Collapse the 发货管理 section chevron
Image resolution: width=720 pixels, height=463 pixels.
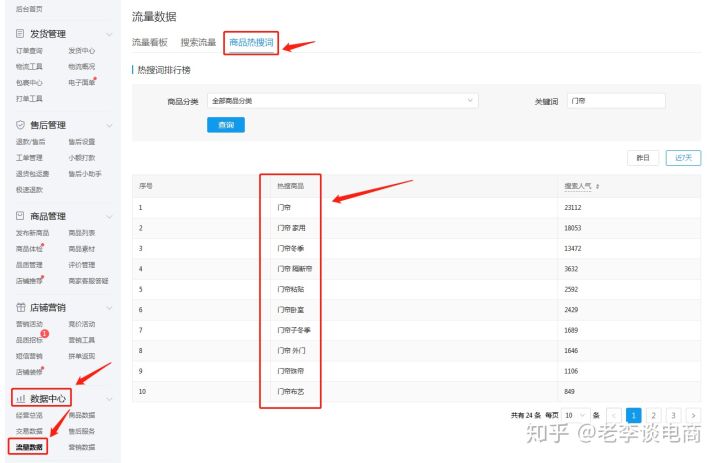click(109, 34)
